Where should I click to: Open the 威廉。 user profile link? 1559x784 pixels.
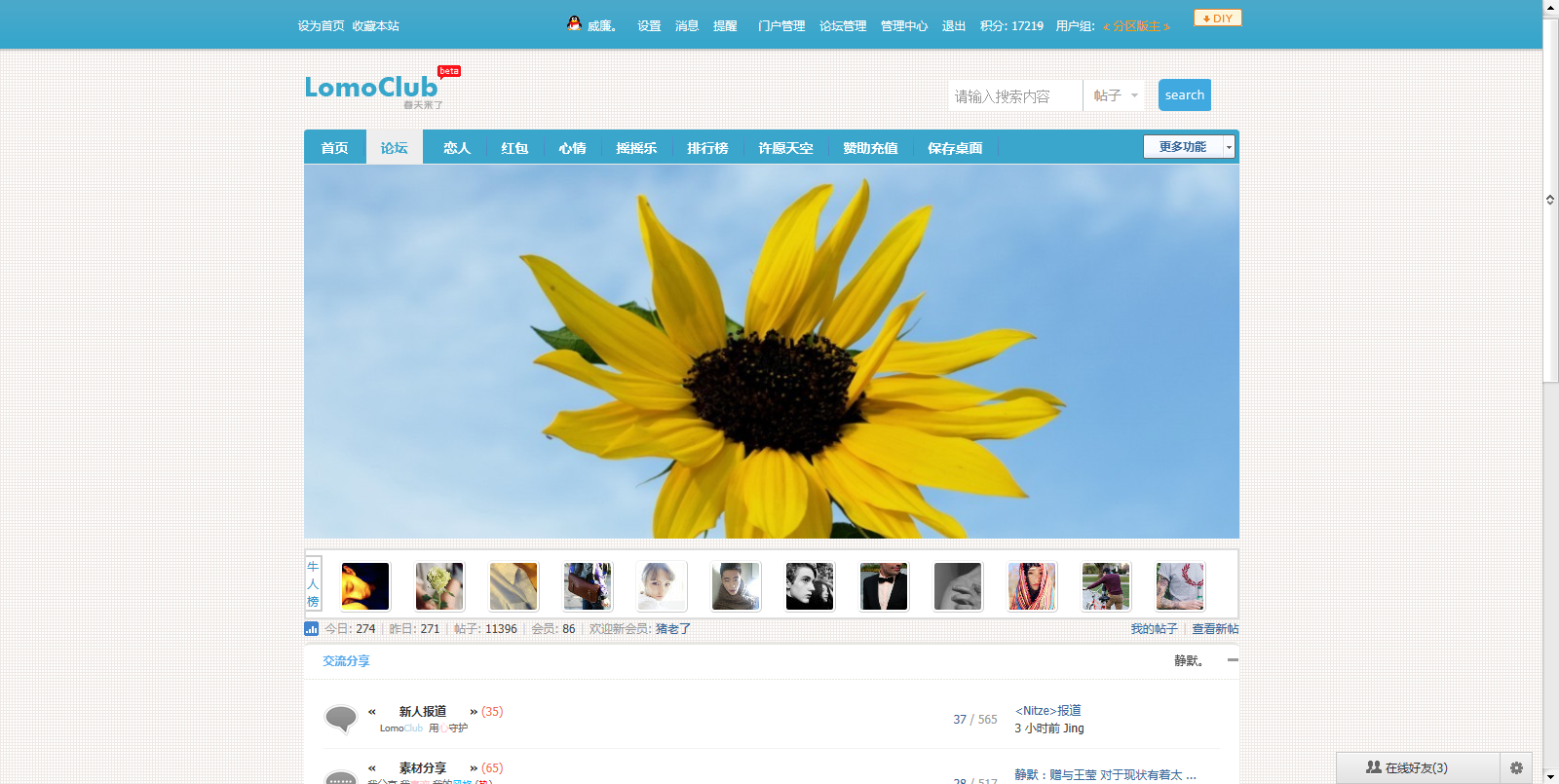(602, 26)
